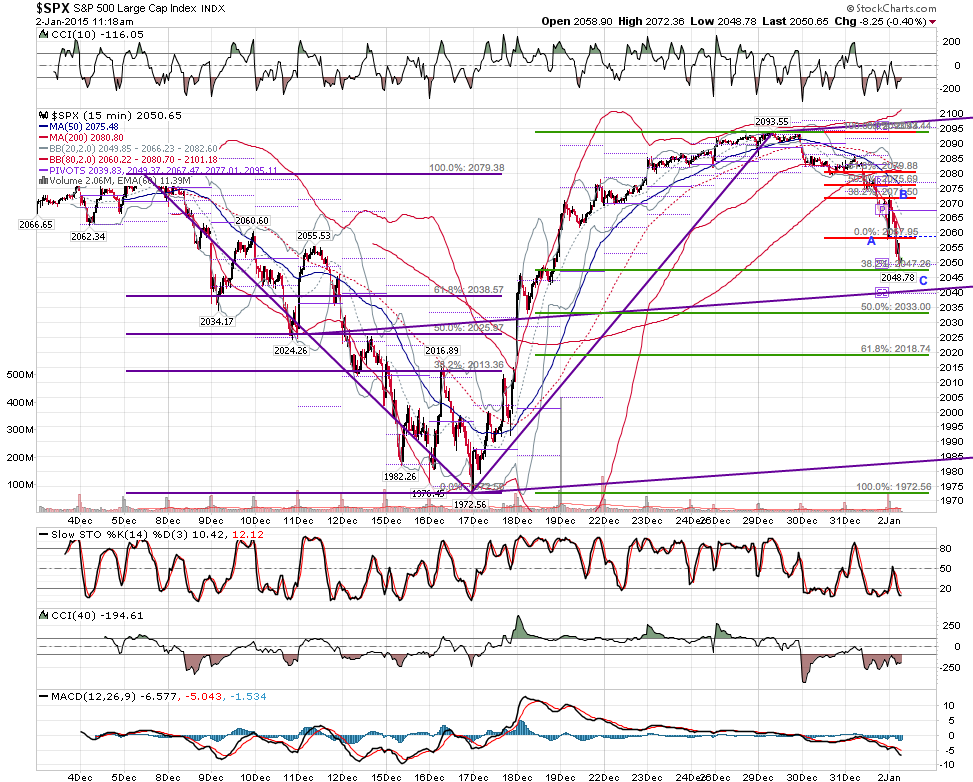Click the '2060.60' price label
This screenshot has width=973, height=782.
(x=252, y=221)
